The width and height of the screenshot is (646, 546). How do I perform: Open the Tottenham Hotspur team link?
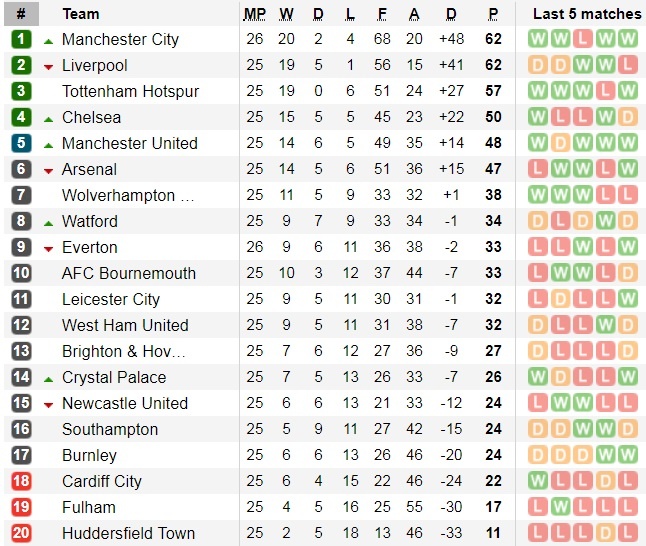tap(130, 91)
